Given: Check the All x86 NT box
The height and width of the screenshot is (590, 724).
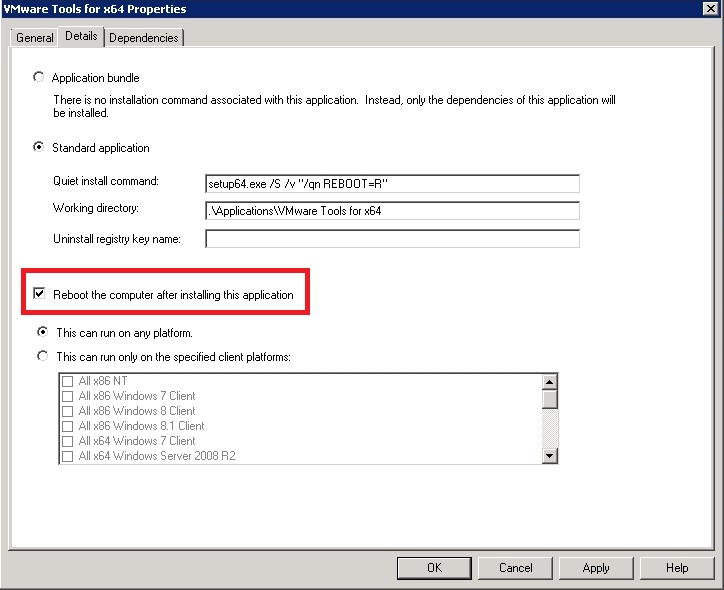Looking at the screenshot, I should pyautogui.click(x=67, y=381).
